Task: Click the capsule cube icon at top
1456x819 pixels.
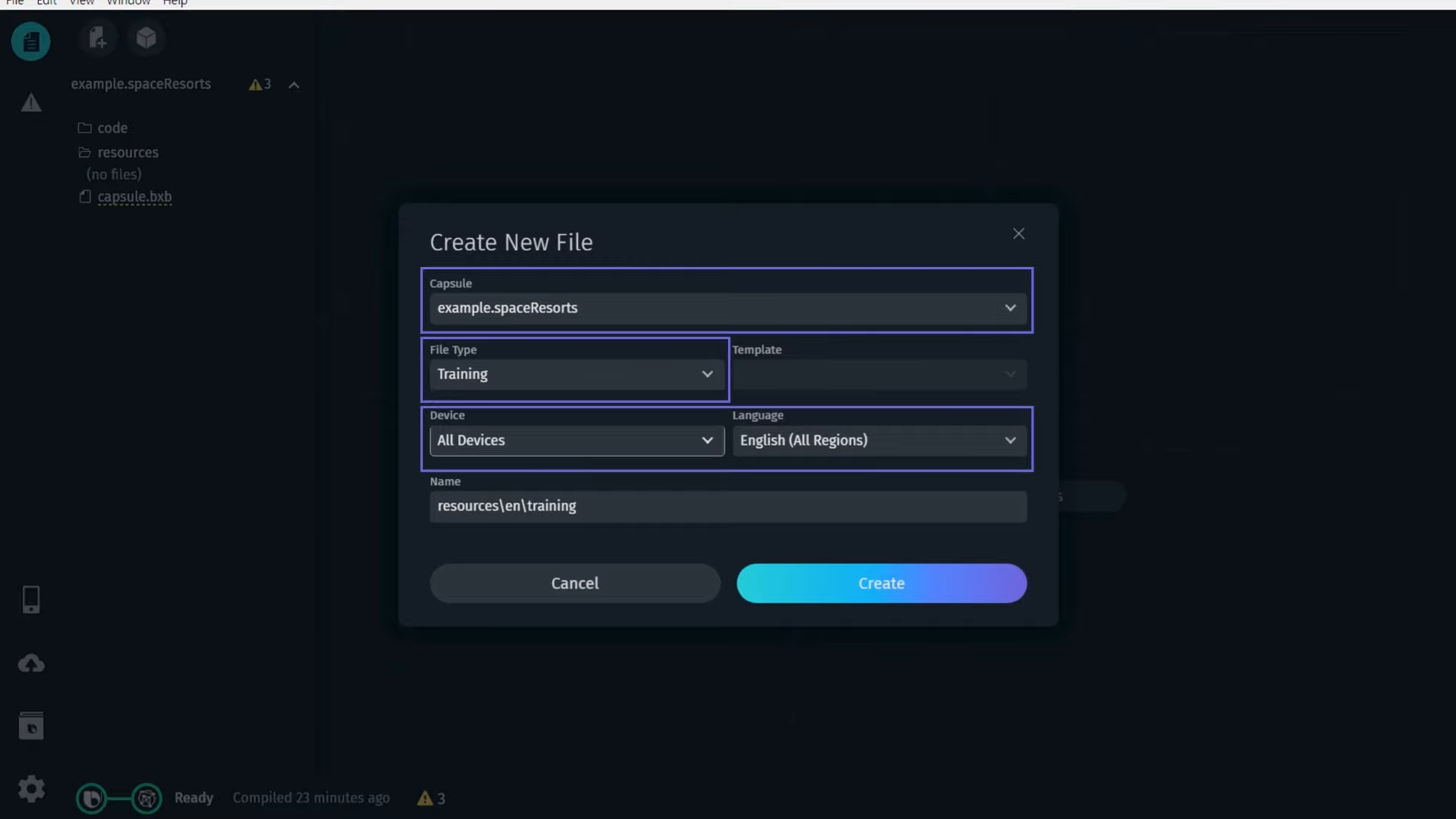Action: point(146,38)
